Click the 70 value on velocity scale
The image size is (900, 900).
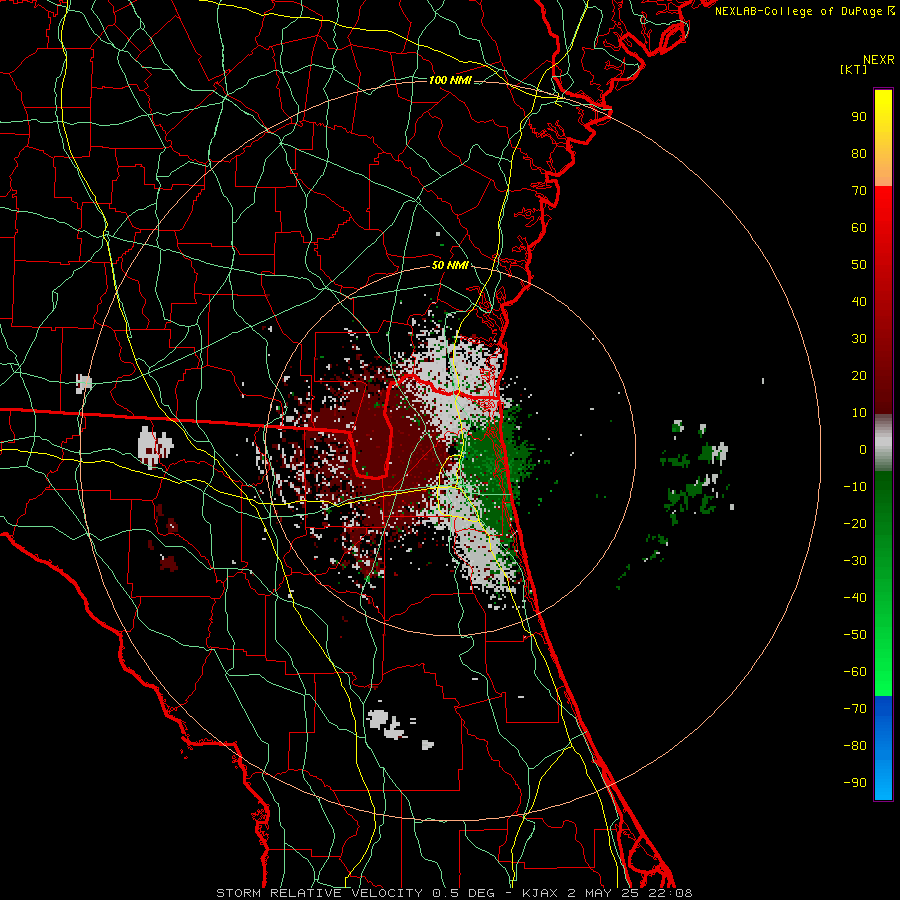[x=859, y=191]
